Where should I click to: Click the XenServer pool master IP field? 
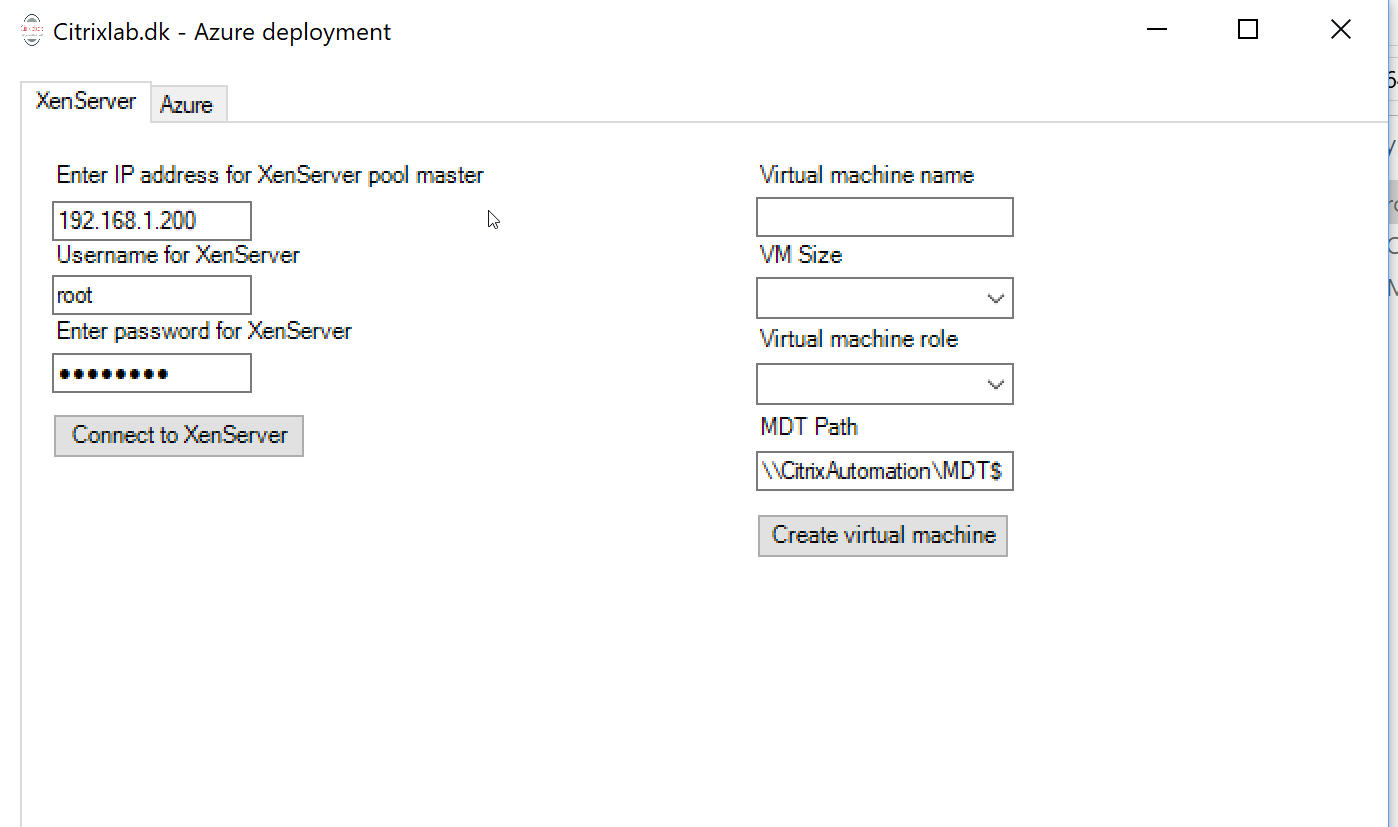tap(152, 221)
